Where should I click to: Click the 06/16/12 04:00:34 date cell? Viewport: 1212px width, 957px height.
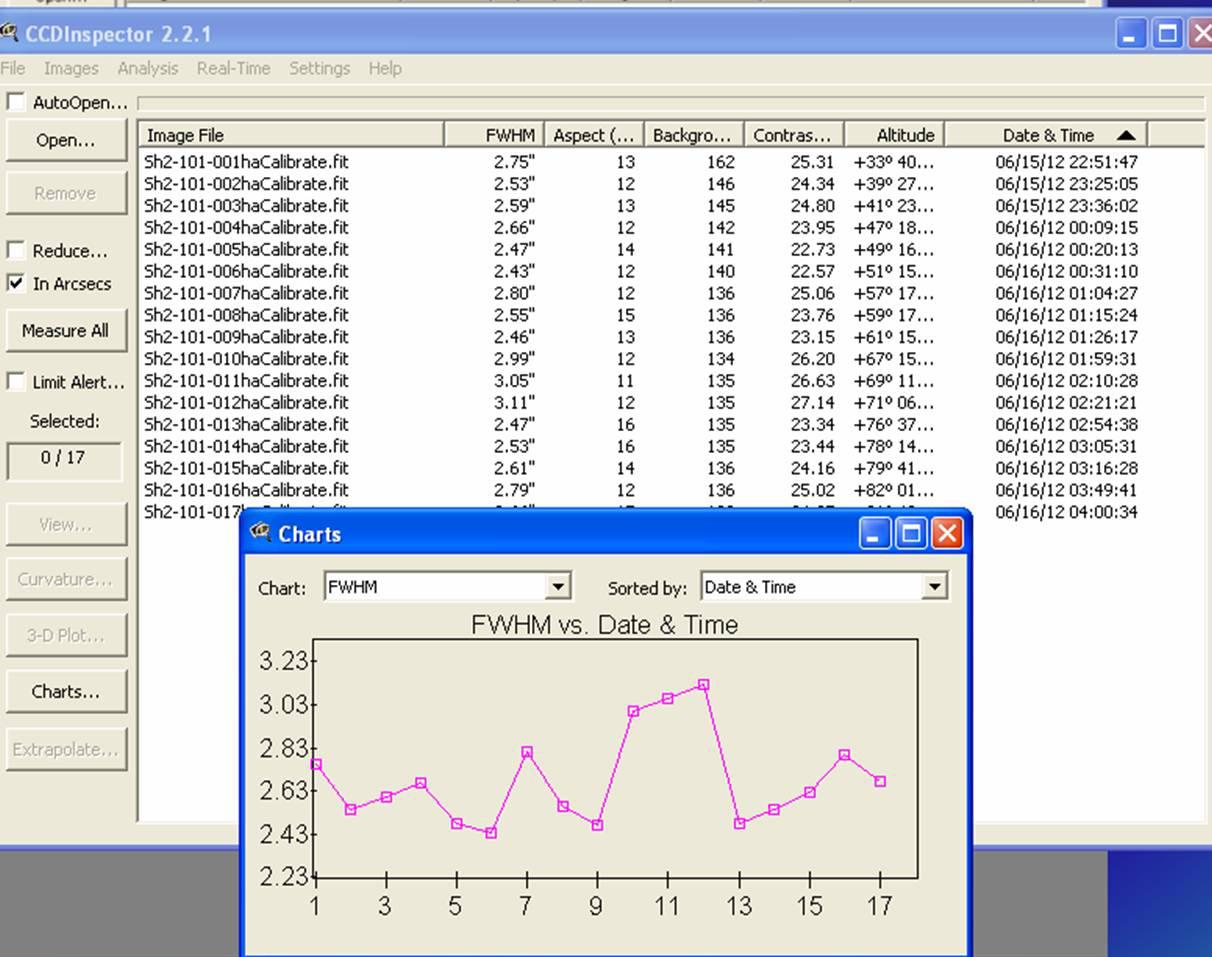[x=1066, y=512]
